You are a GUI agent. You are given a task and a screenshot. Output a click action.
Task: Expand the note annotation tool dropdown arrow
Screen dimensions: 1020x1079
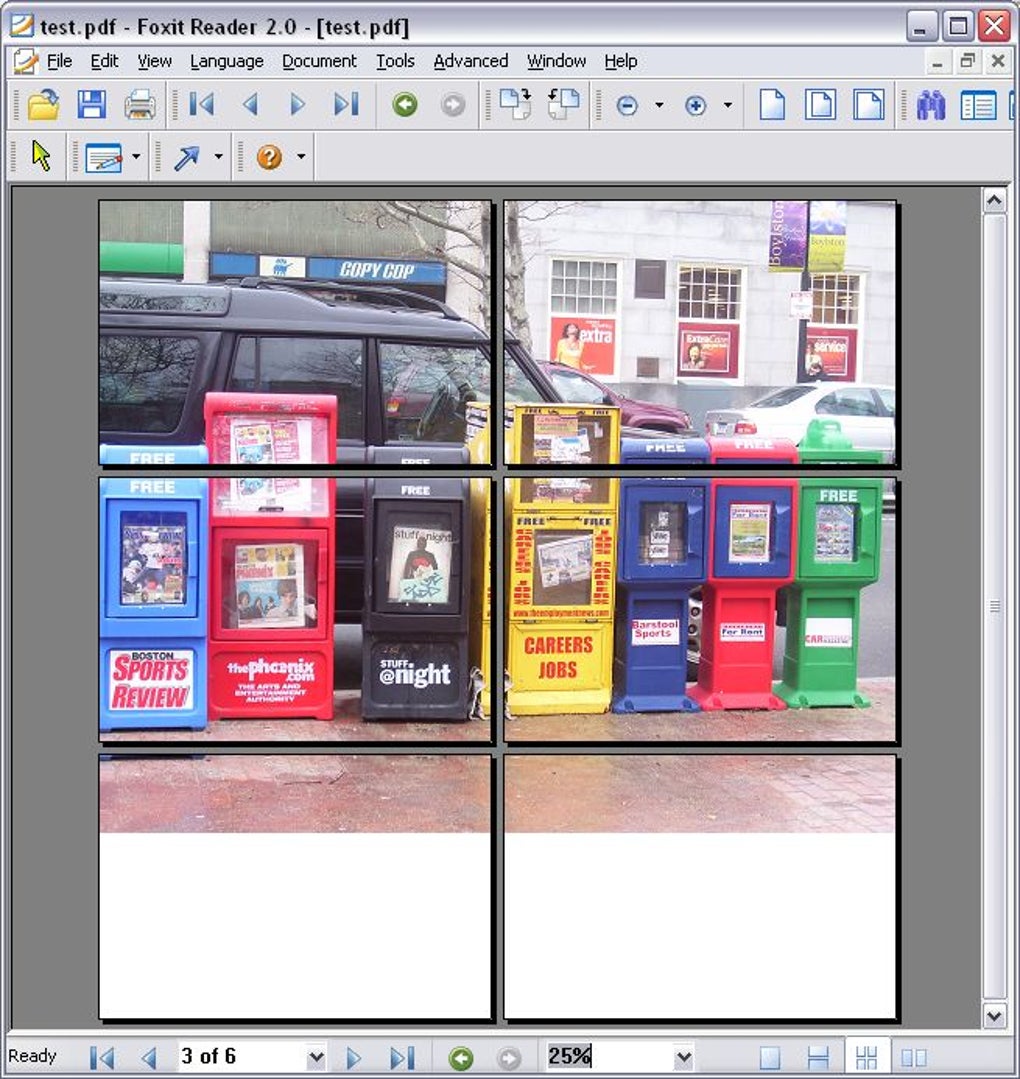[136, 157]
